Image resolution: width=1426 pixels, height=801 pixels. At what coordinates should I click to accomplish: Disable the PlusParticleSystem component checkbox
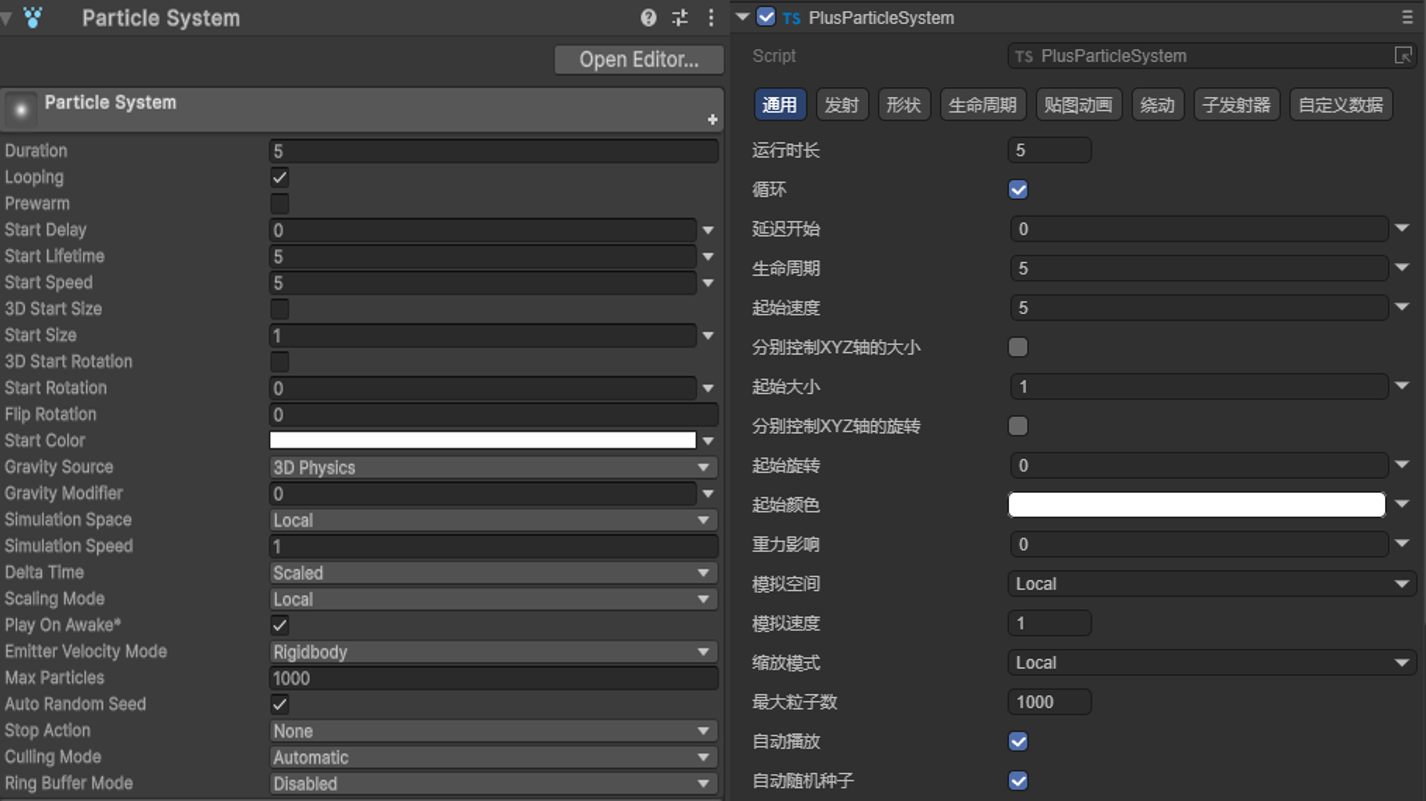tap(766, 17)
